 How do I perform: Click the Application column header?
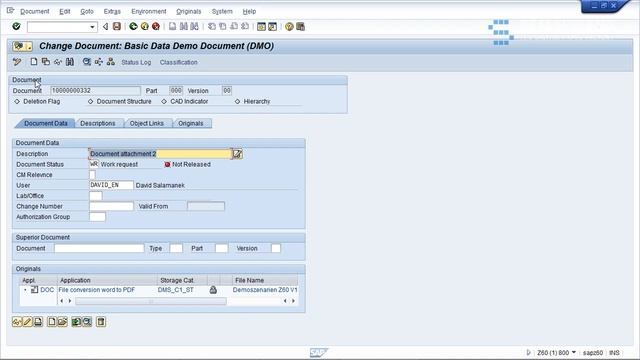point(107,280)
